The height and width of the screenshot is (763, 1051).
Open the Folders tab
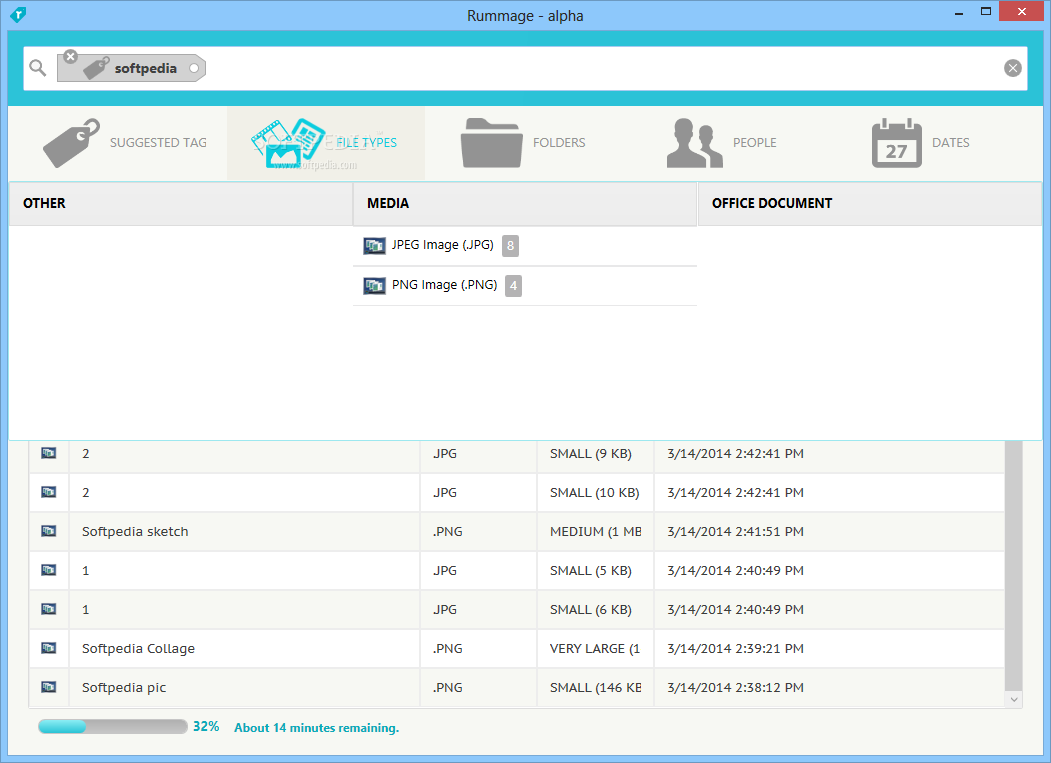pyautogui.click(x=524, y=143)
